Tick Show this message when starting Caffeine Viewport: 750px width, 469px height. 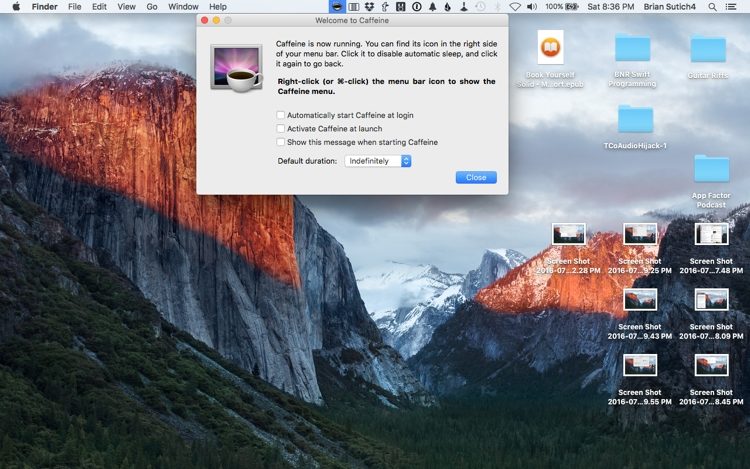pos(281,142)
